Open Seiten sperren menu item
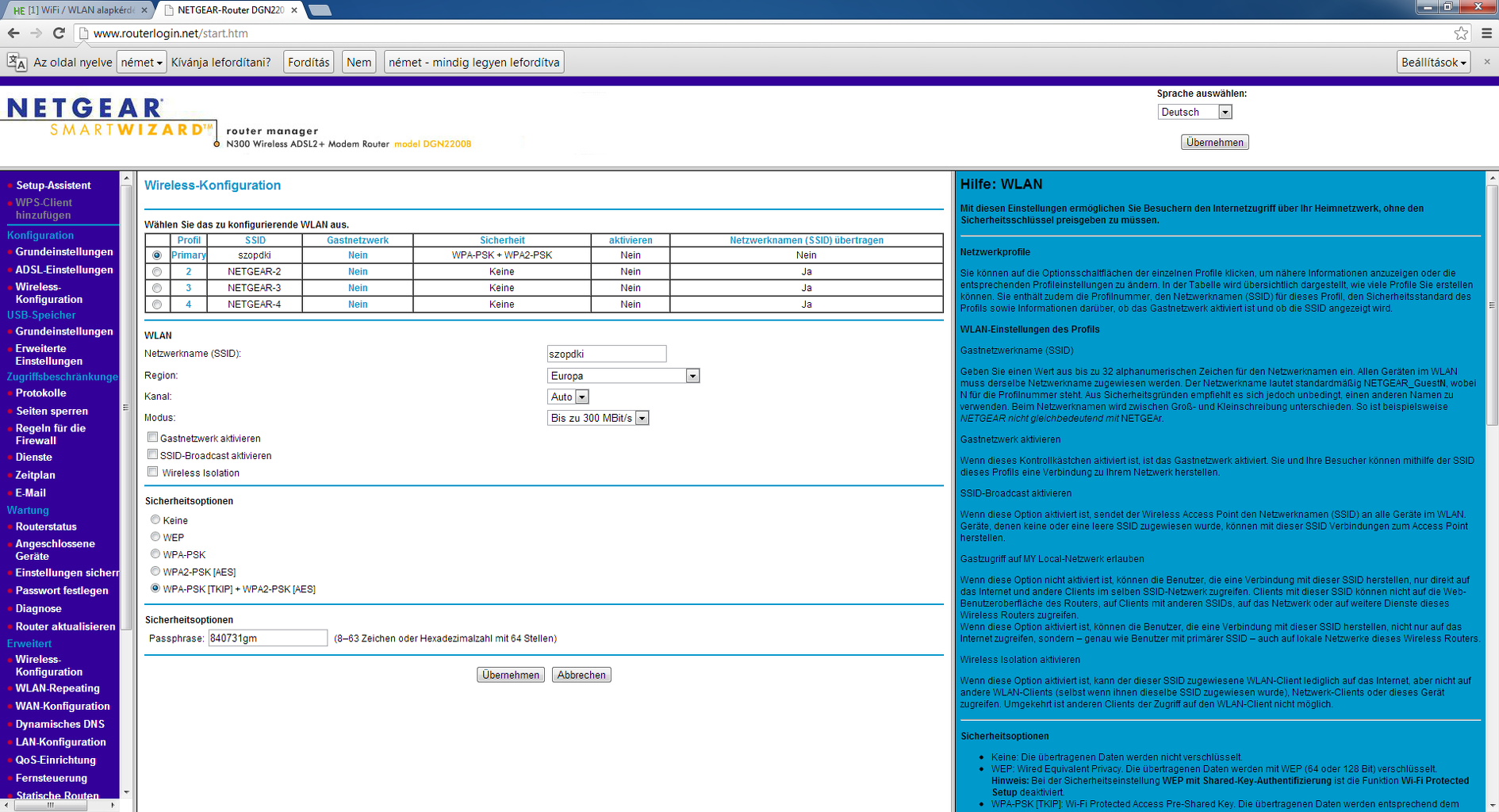This screenshot has height=812, width=1499. 52,411
